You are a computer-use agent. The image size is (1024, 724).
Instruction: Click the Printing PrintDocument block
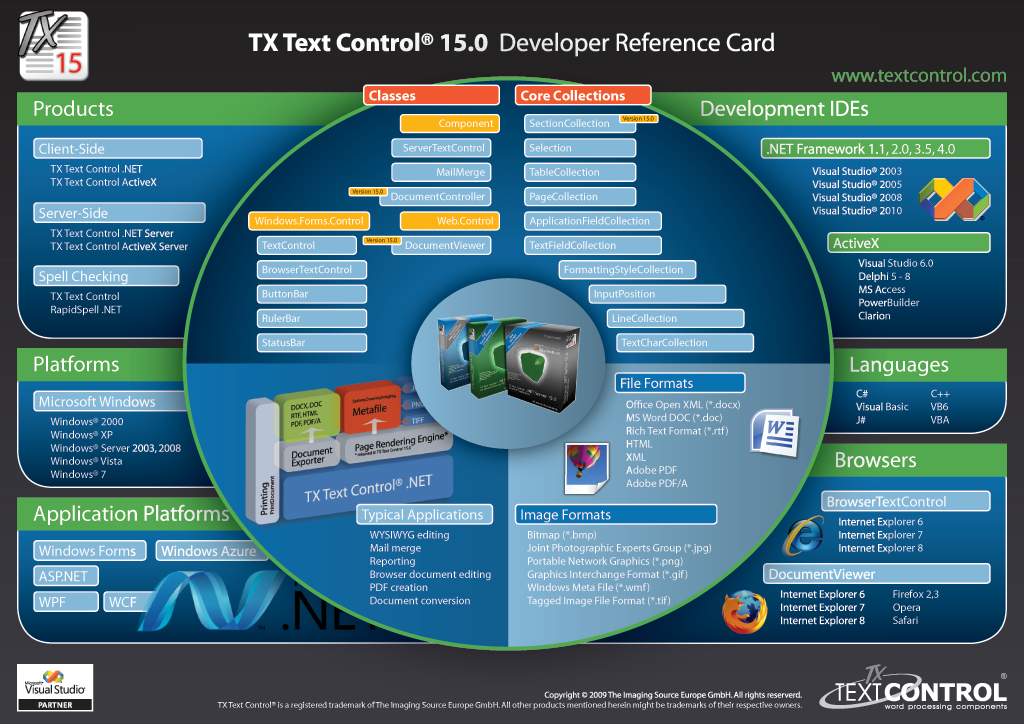click(265, 462)
